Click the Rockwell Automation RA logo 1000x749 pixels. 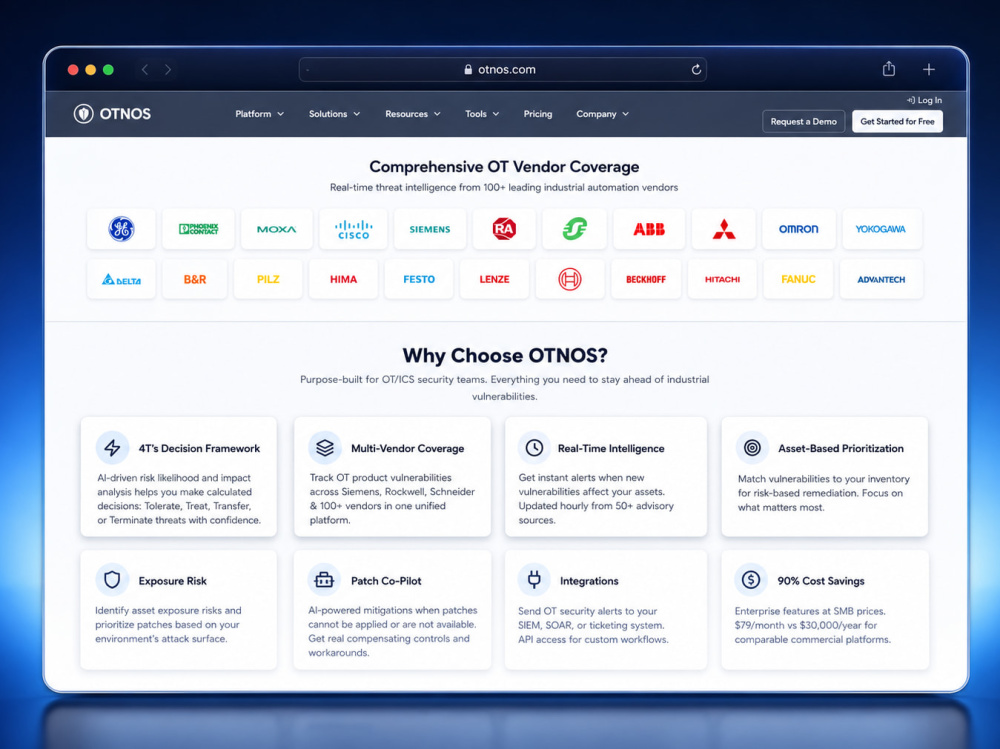[x=504, y=228]
